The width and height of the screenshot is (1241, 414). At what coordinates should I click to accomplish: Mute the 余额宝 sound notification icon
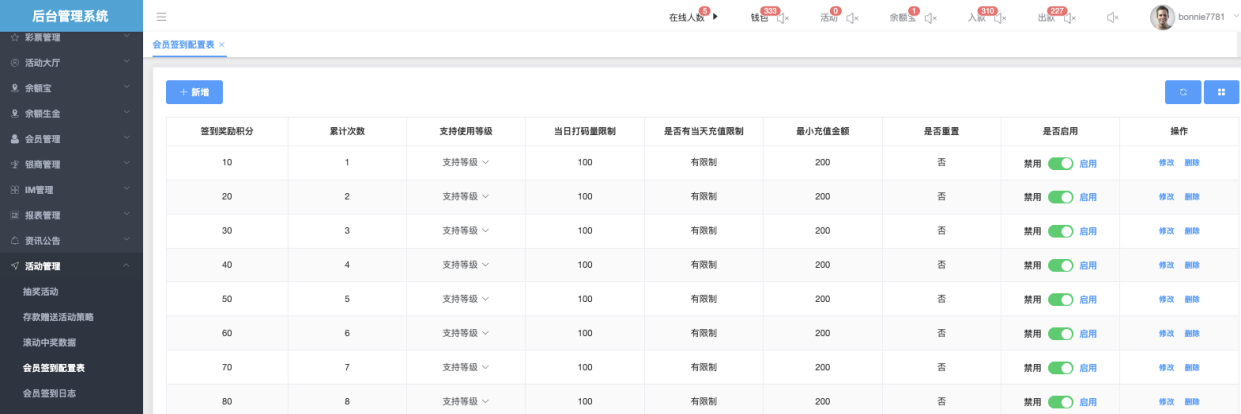tap(930, 18)
